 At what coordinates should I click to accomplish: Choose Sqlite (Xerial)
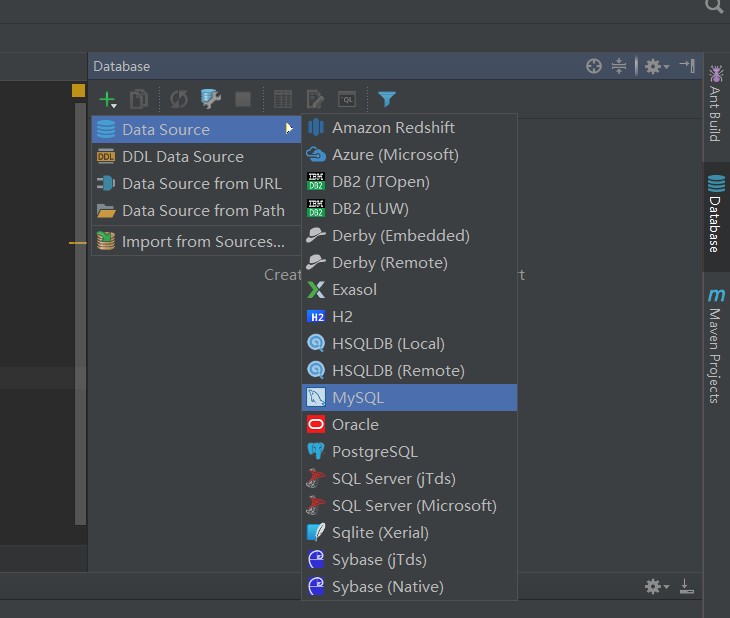point(409,533)
